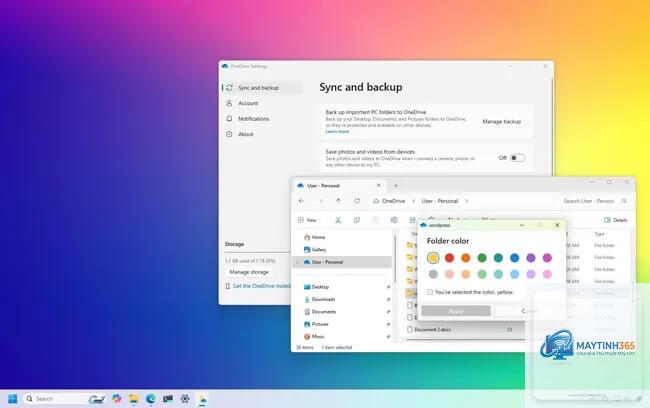The image size is (650, 408).
Task: Click the Manage backup button
Action: click(502, 121)
